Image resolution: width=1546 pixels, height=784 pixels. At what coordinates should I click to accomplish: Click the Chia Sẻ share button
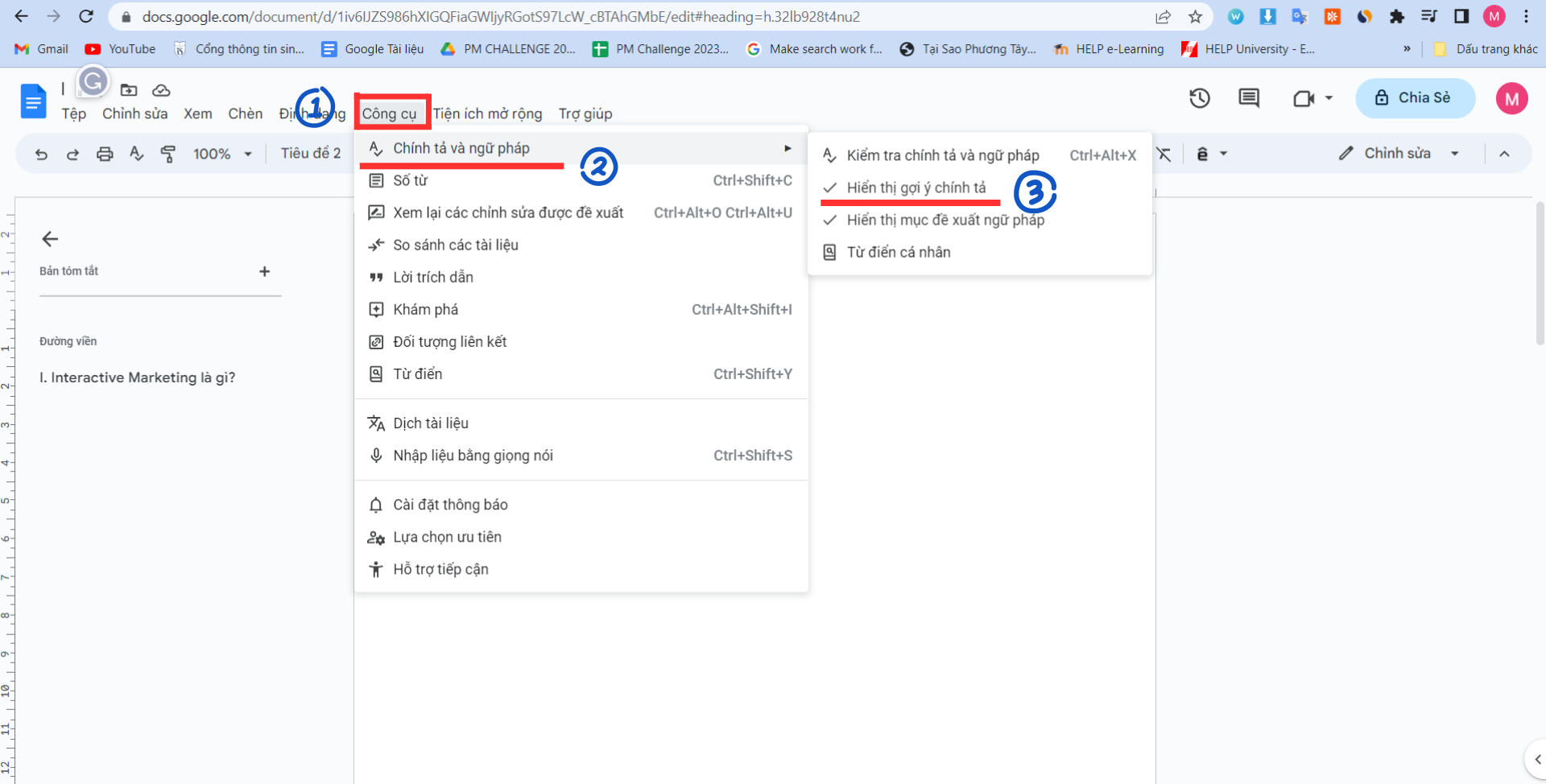tap(1415, 98)
